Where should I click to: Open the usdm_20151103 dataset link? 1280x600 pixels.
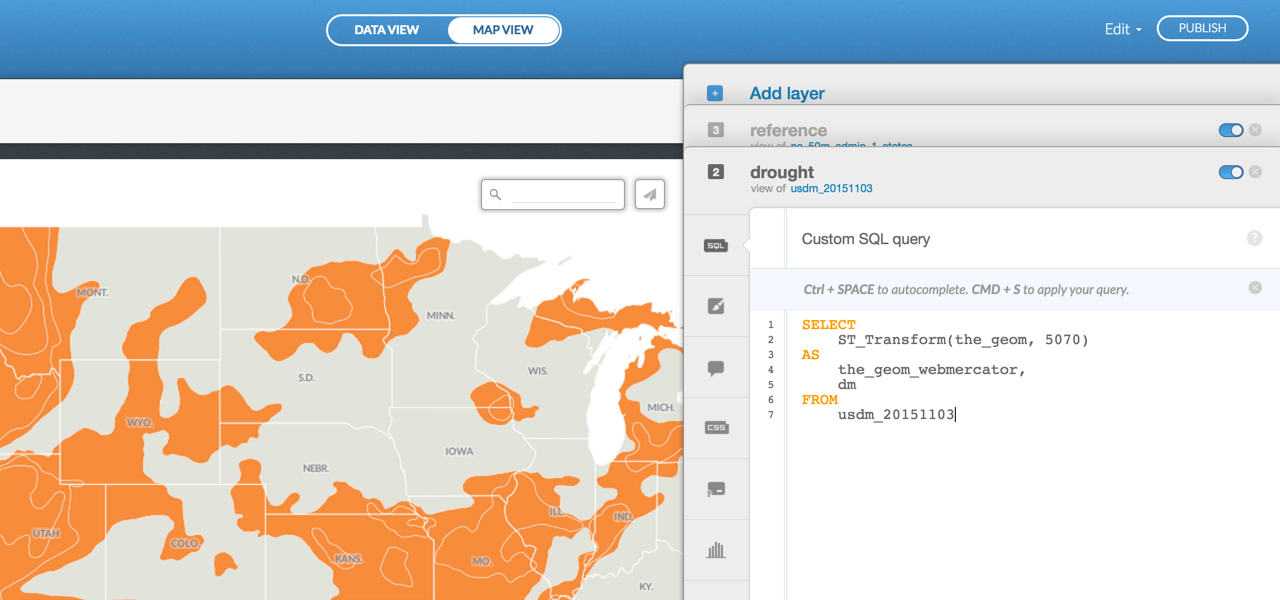coord(833,188)
